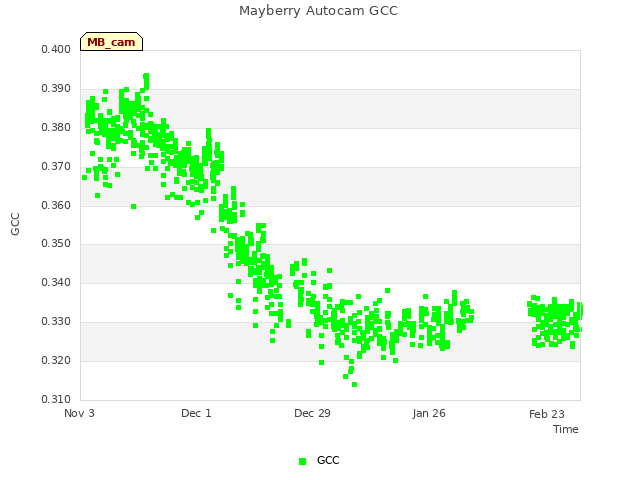640x480 pixels.
Task: Click the GCC legend label text
Action: pyautogui.click(x=328, y=460)
